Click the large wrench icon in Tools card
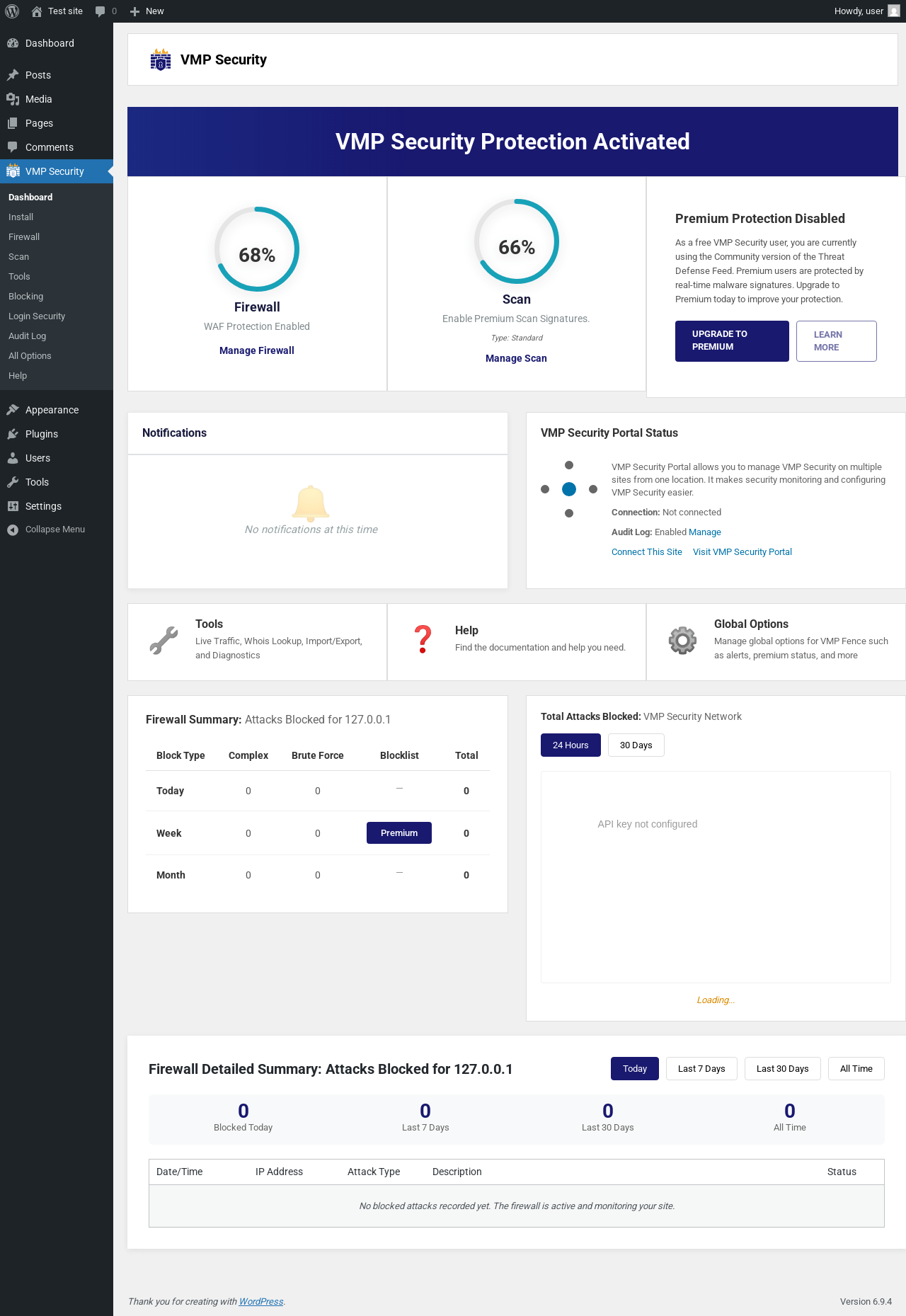This screenshot has width=906, height=1316. (164, 641)
